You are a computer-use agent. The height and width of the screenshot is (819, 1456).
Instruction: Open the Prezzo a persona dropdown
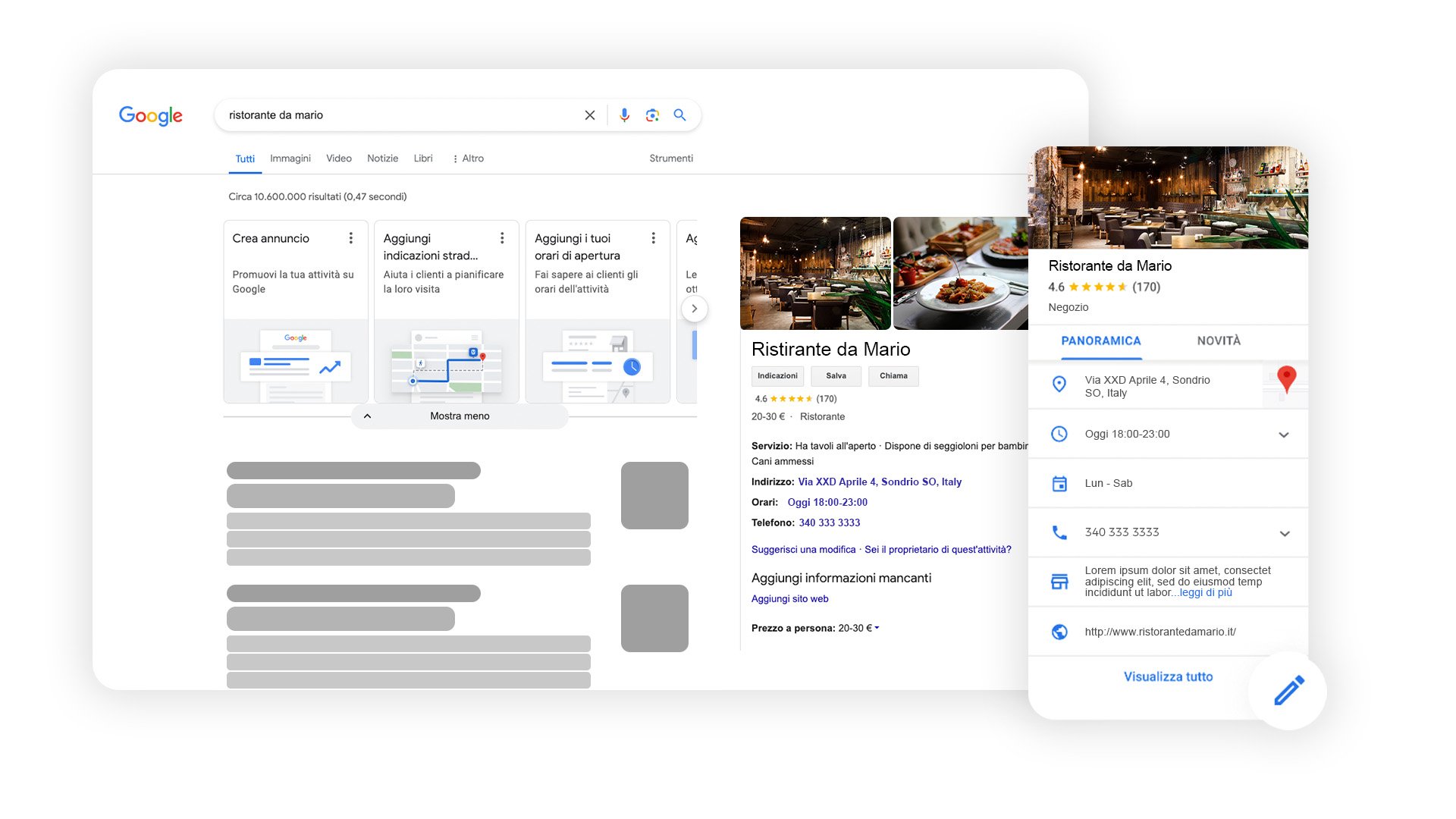pos(876,628)
